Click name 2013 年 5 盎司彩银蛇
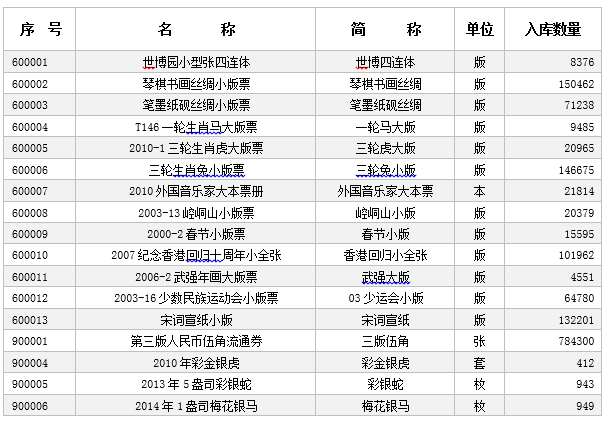The height and width of the screenshot is (421, 607). pos(196,384)
